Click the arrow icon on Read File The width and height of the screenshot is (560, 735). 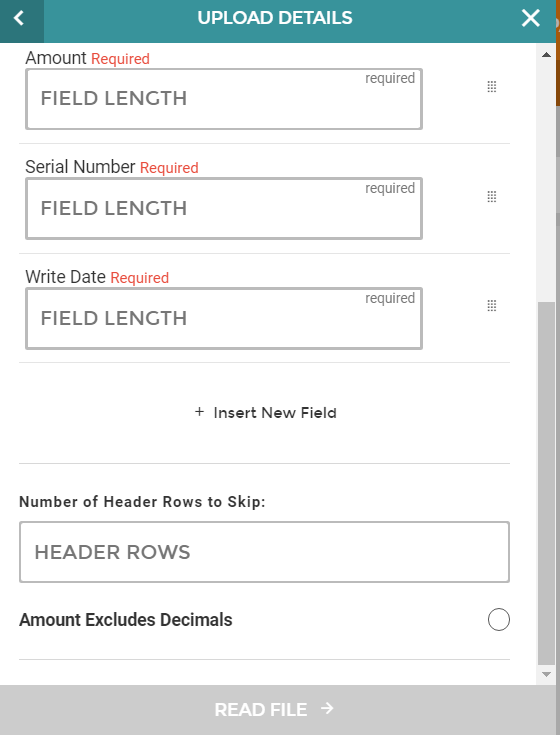tap(327, 708)
